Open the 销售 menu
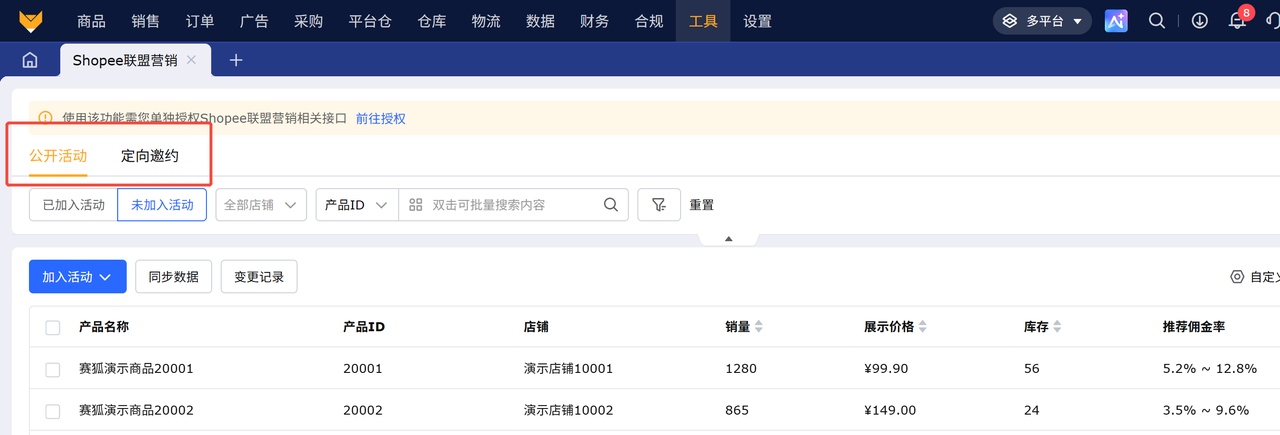Screen dimensions: 1280x435 point(145,21)
